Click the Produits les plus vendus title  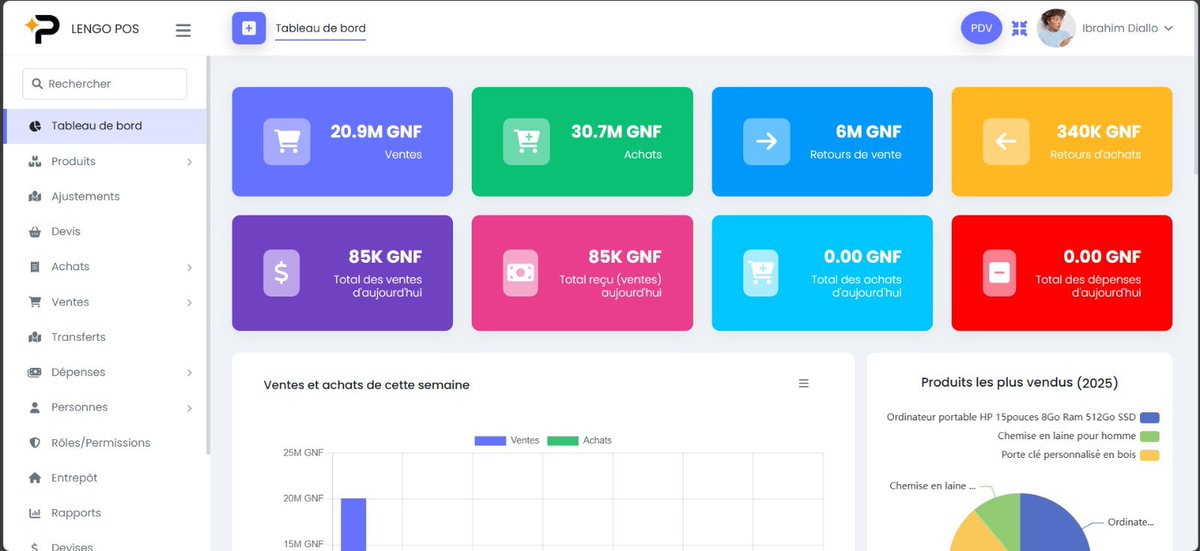pyautogui.click(x=1019, y=383)
